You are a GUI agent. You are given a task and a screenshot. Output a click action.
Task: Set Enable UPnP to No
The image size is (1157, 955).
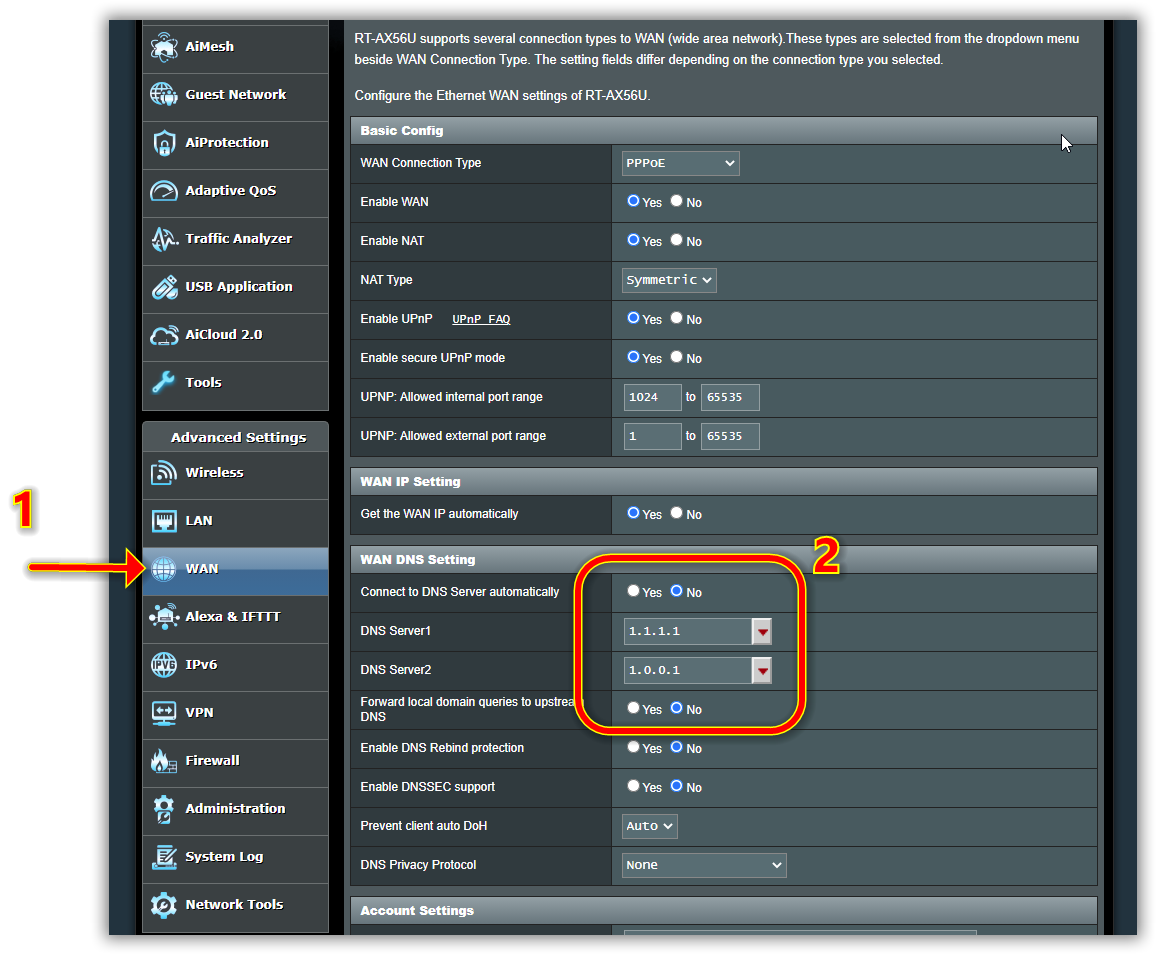(677, 318)
